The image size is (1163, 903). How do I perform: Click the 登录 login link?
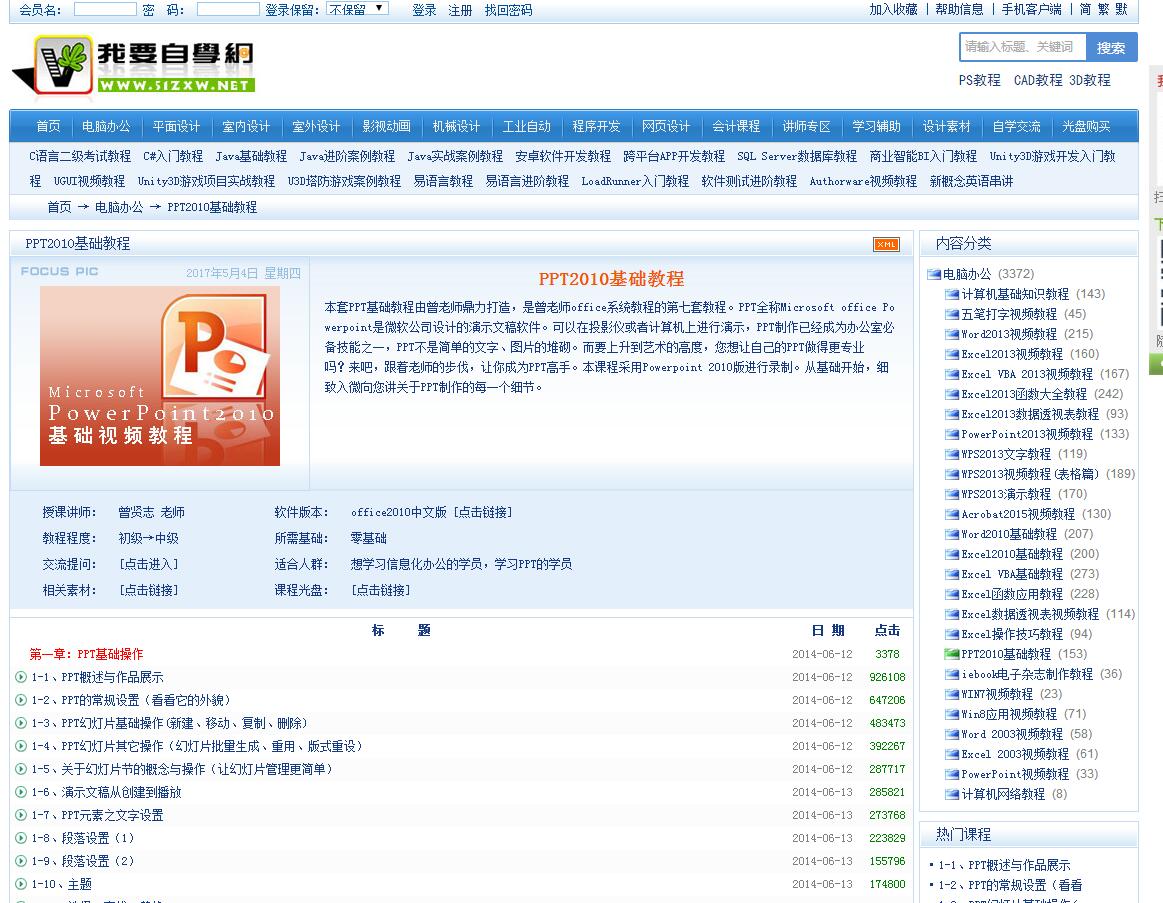click(x=424, y=10)
